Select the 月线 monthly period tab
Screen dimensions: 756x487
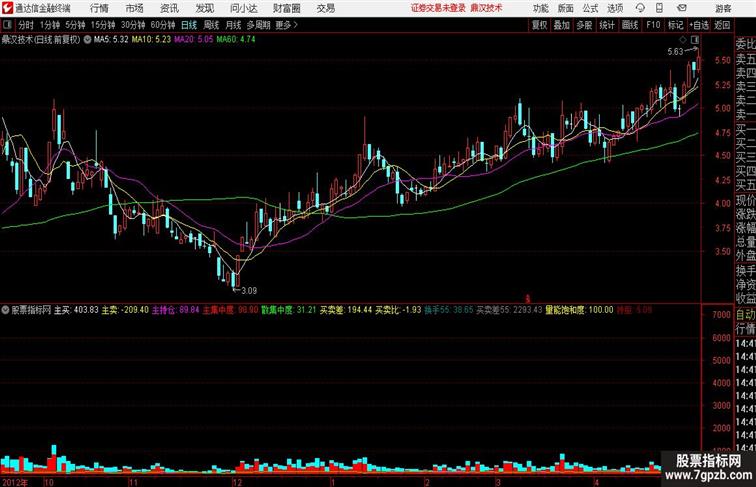click(233, 25)
